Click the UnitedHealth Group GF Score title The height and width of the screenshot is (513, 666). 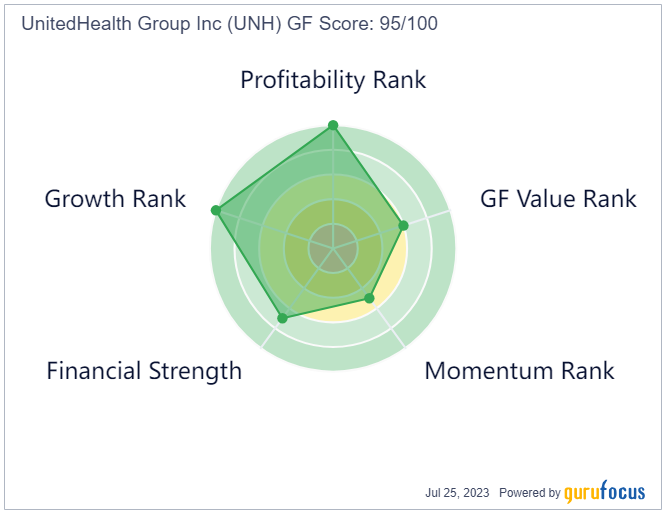click(229, 23)
